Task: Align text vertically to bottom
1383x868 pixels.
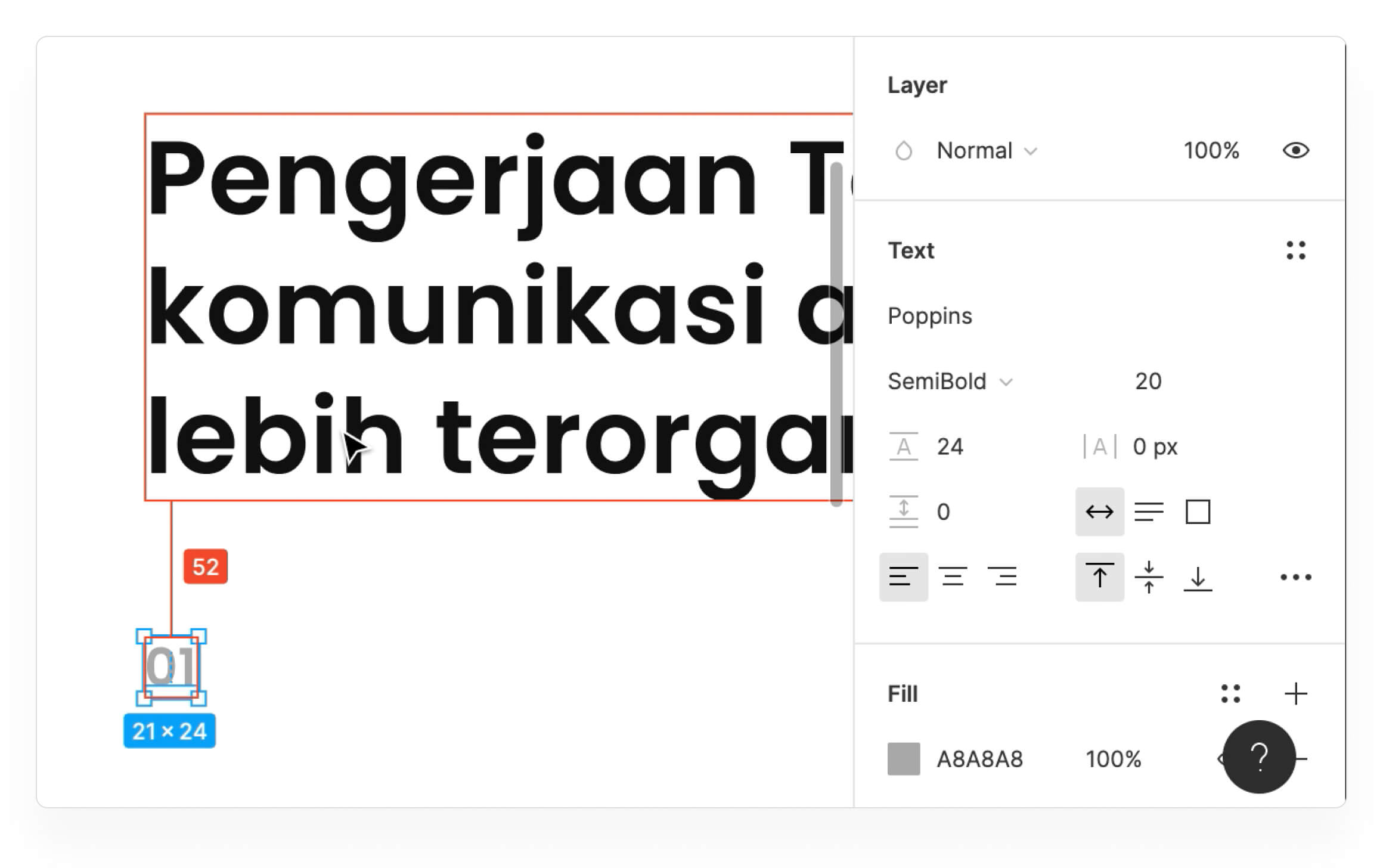Action: 1198,577
